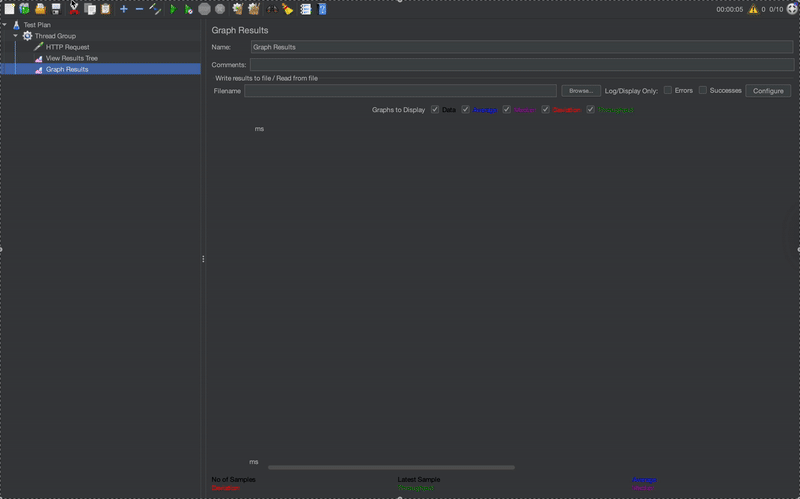Uncheck the Deviation graph checkbox
Screen dimensions: 800x499
tap(545, 109)
